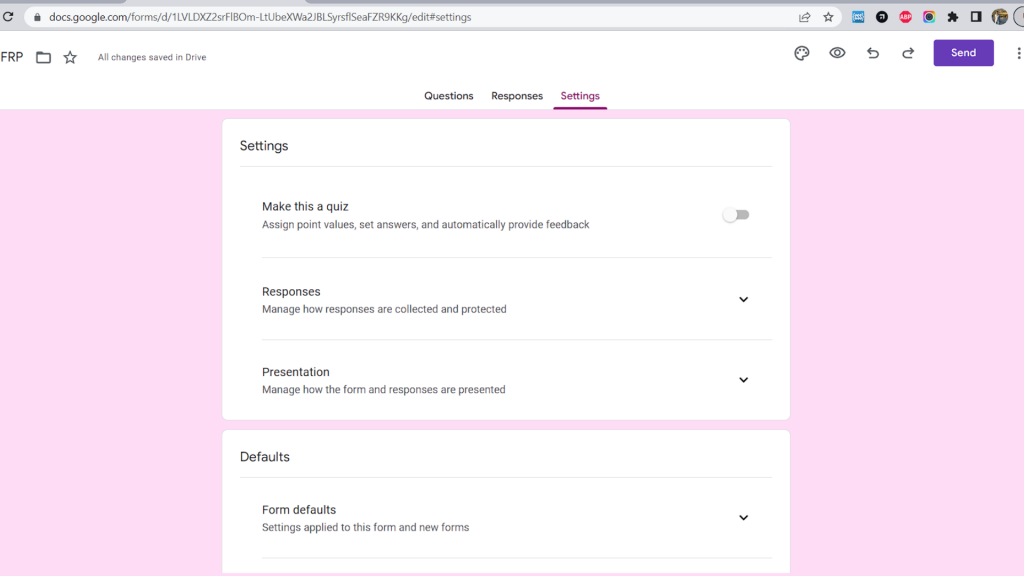This screenshot has width=1024, height=576.
Task: Preview the form using the eye icon
Action: [837, 53]
